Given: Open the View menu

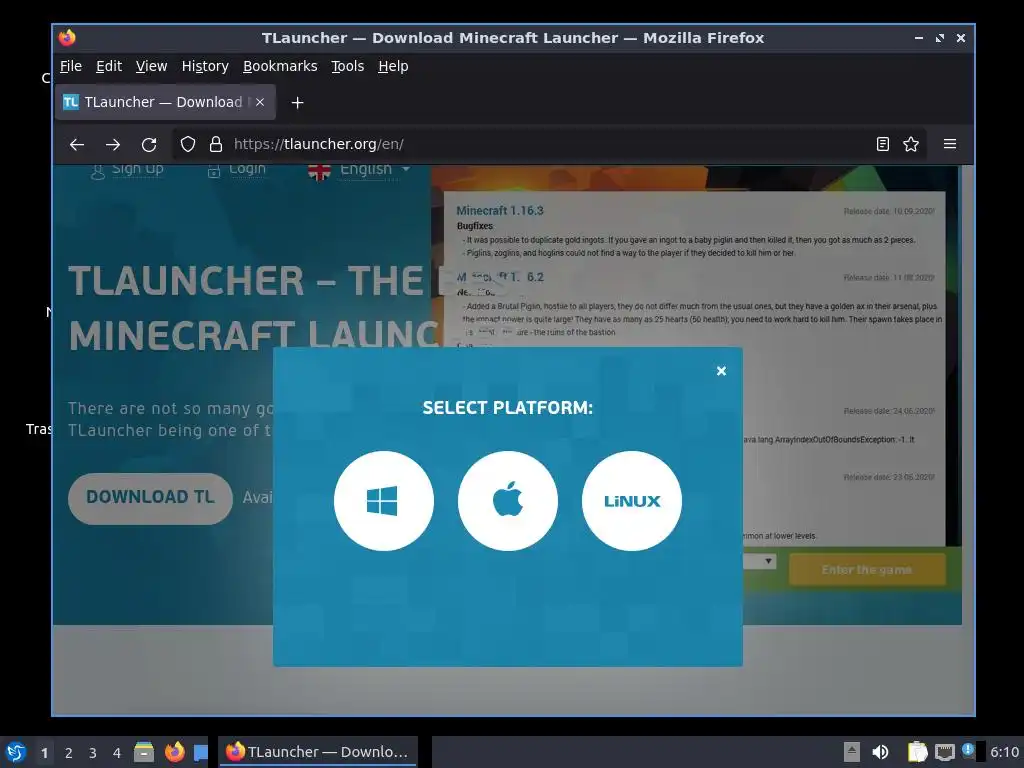Looking at the screenshot, I should point(152,66).
